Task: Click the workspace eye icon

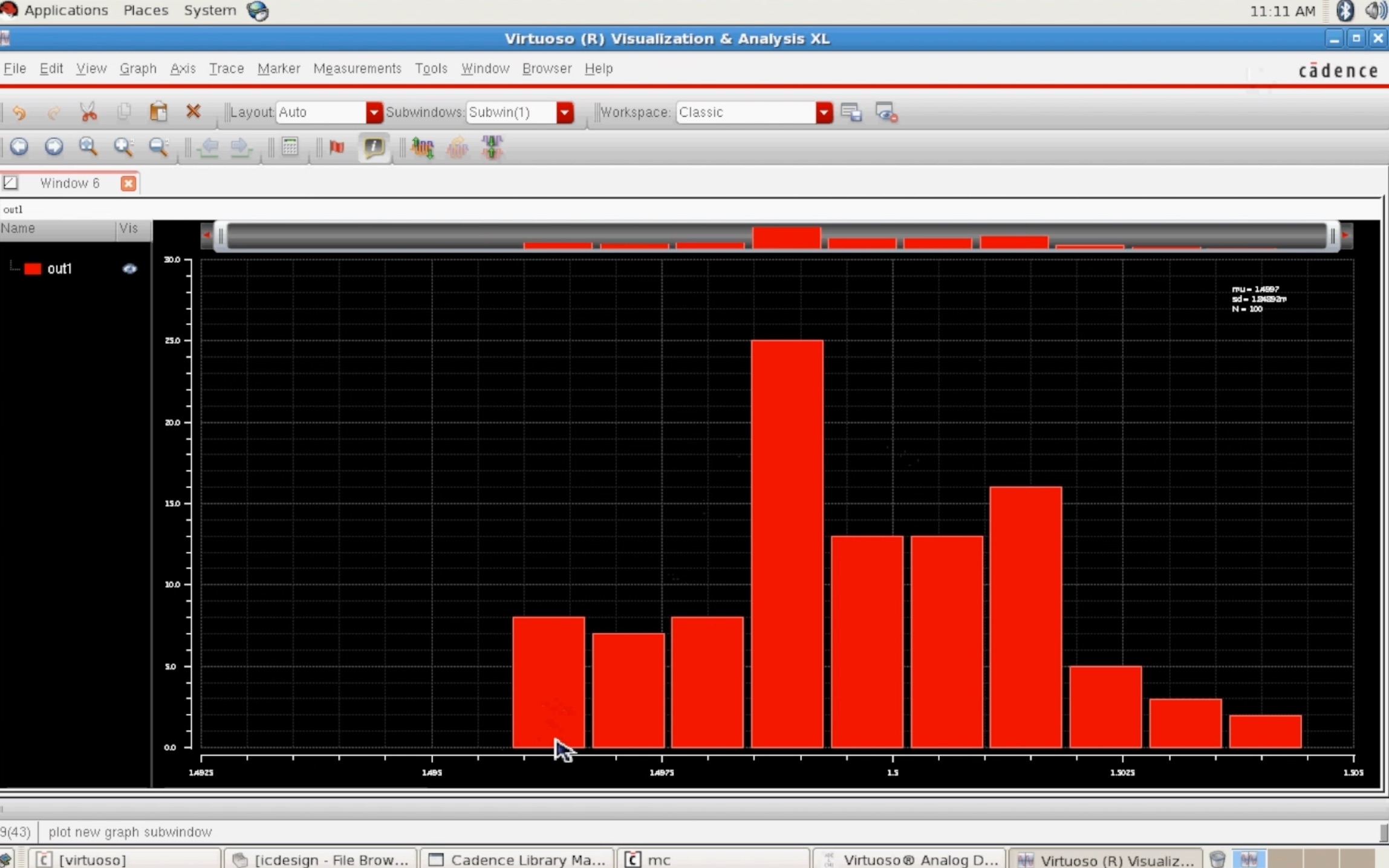Action: pos(886,112)
